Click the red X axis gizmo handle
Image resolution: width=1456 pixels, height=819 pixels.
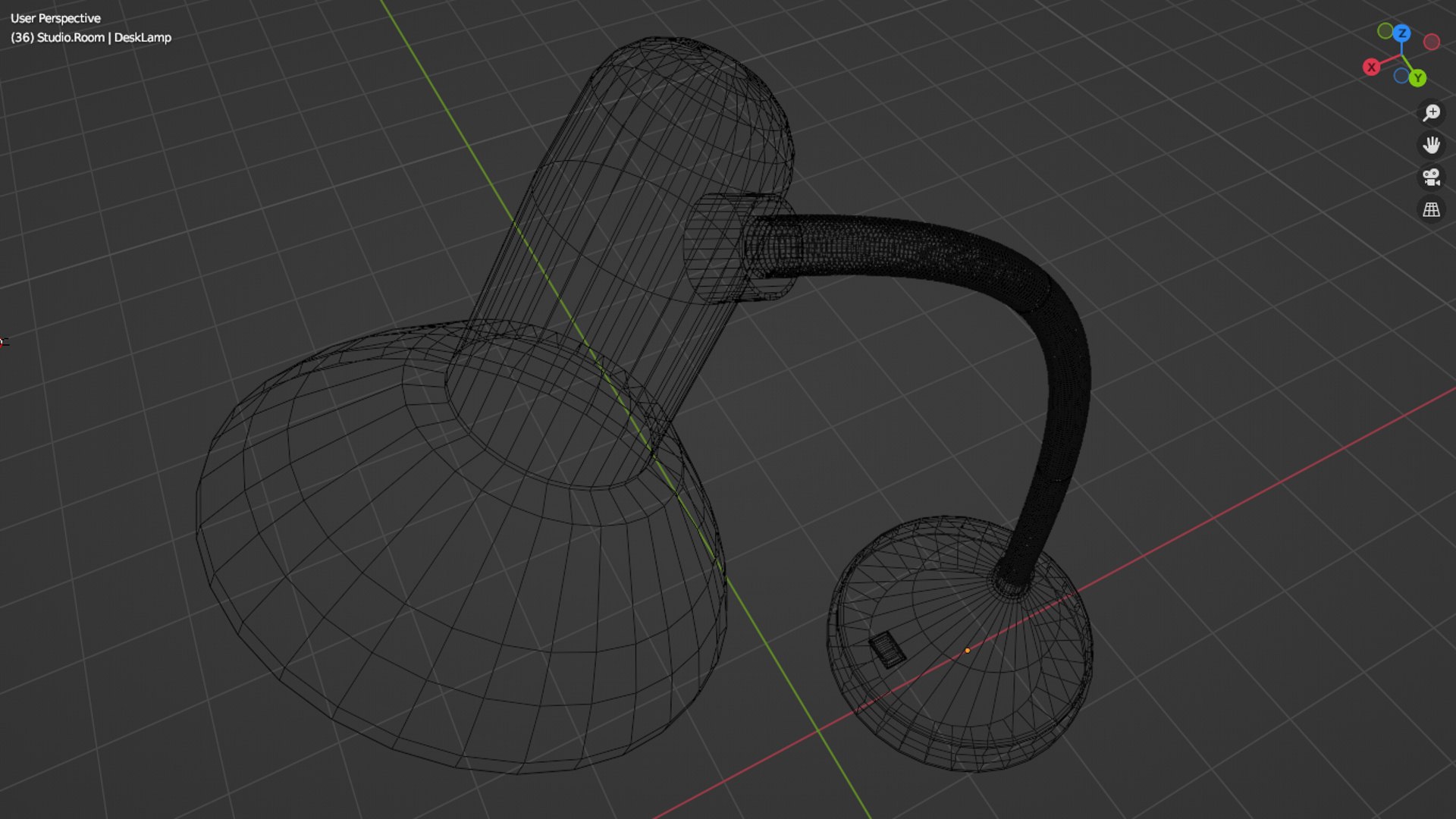pyautogui.click(x=1371, y=67)
